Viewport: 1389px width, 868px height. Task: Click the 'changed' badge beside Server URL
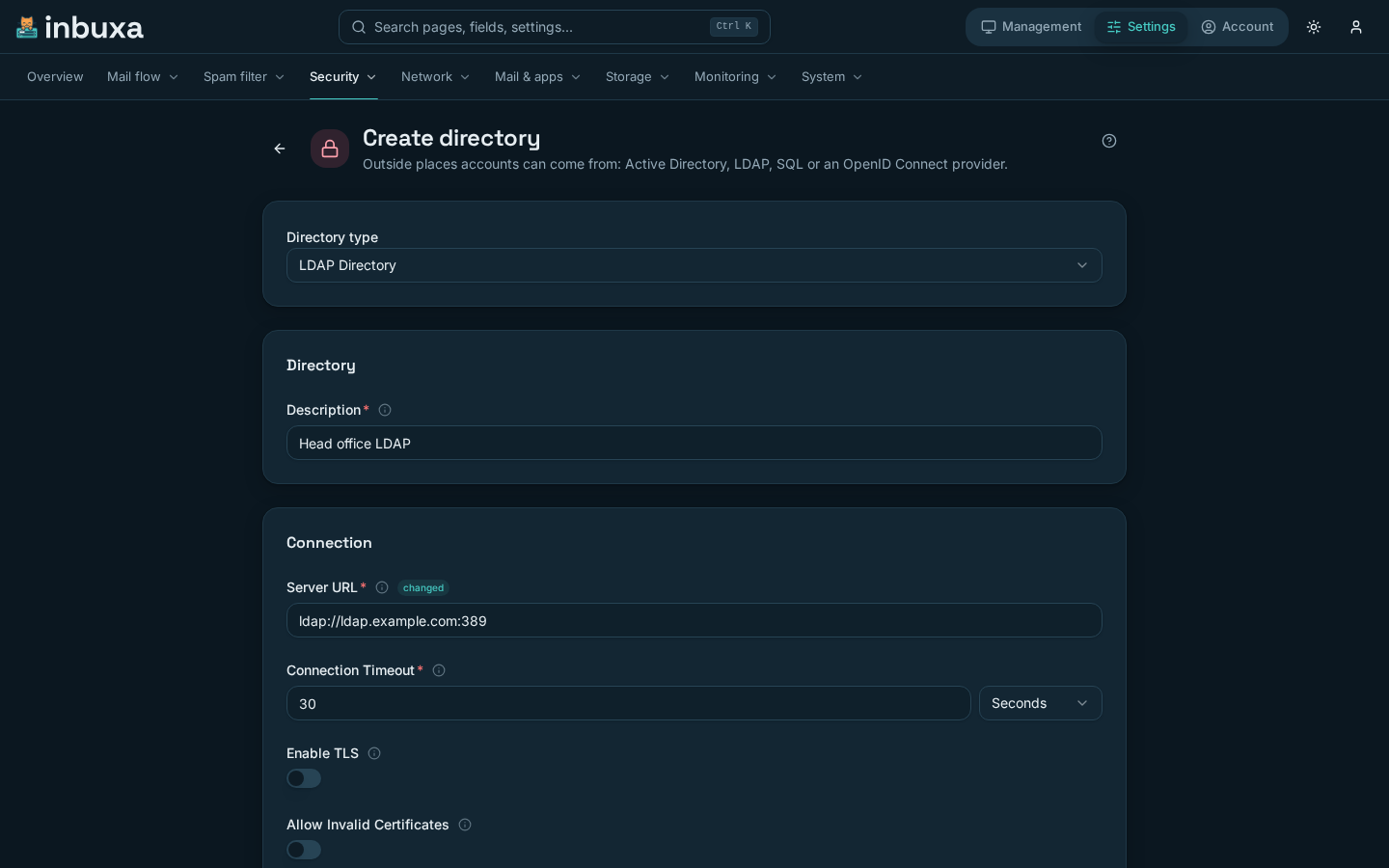click(423, 587)
